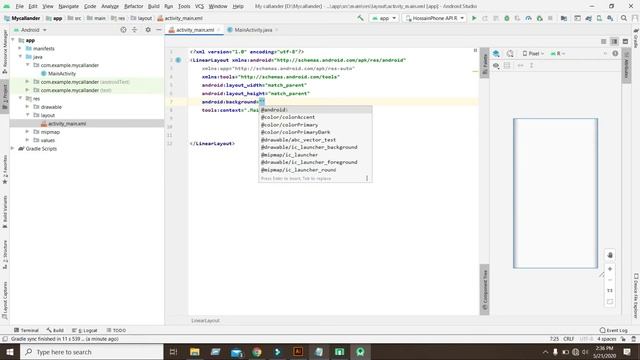Expand the drawable folder
Image resolution: width=640 pixels, height=360 pixels.
point(27,107)
